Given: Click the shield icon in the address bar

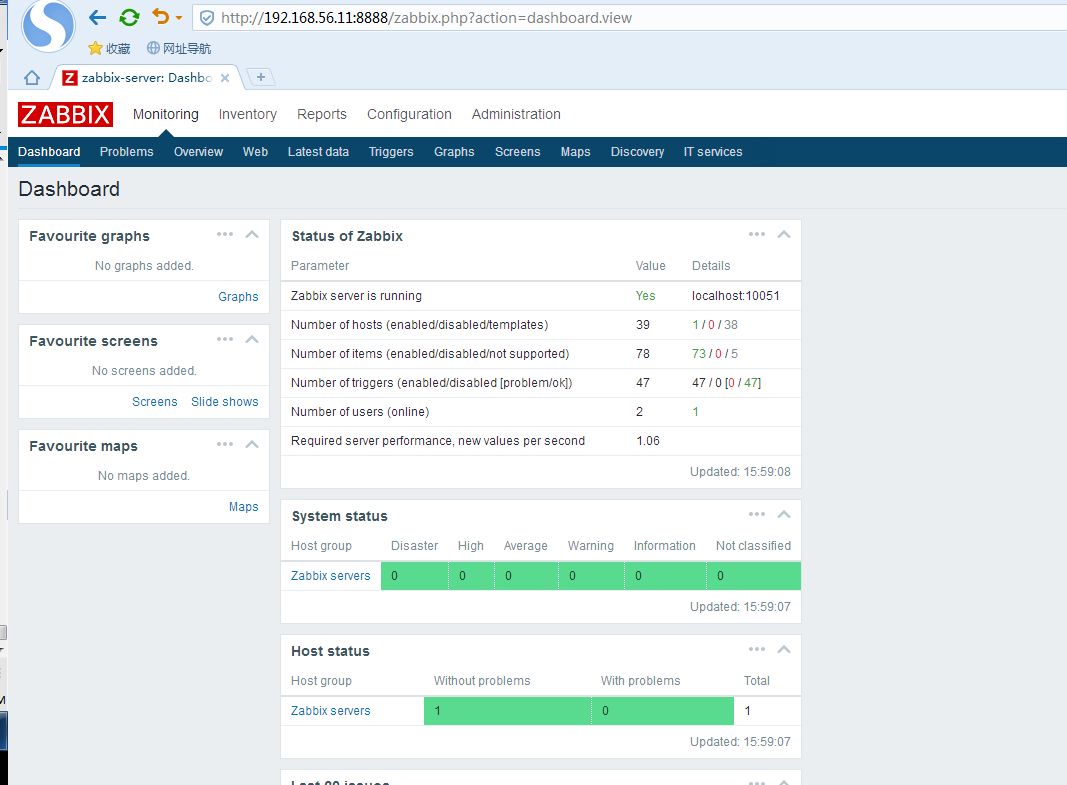Looking at the screenshot, I should tap(208, 18).
